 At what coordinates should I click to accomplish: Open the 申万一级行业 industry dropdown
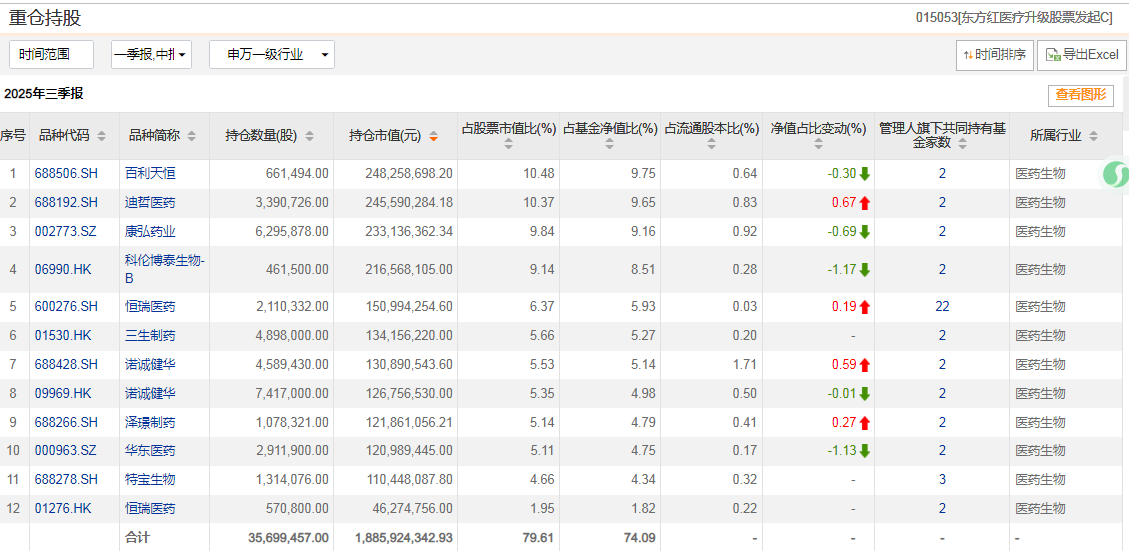click(x=271, y=55)
